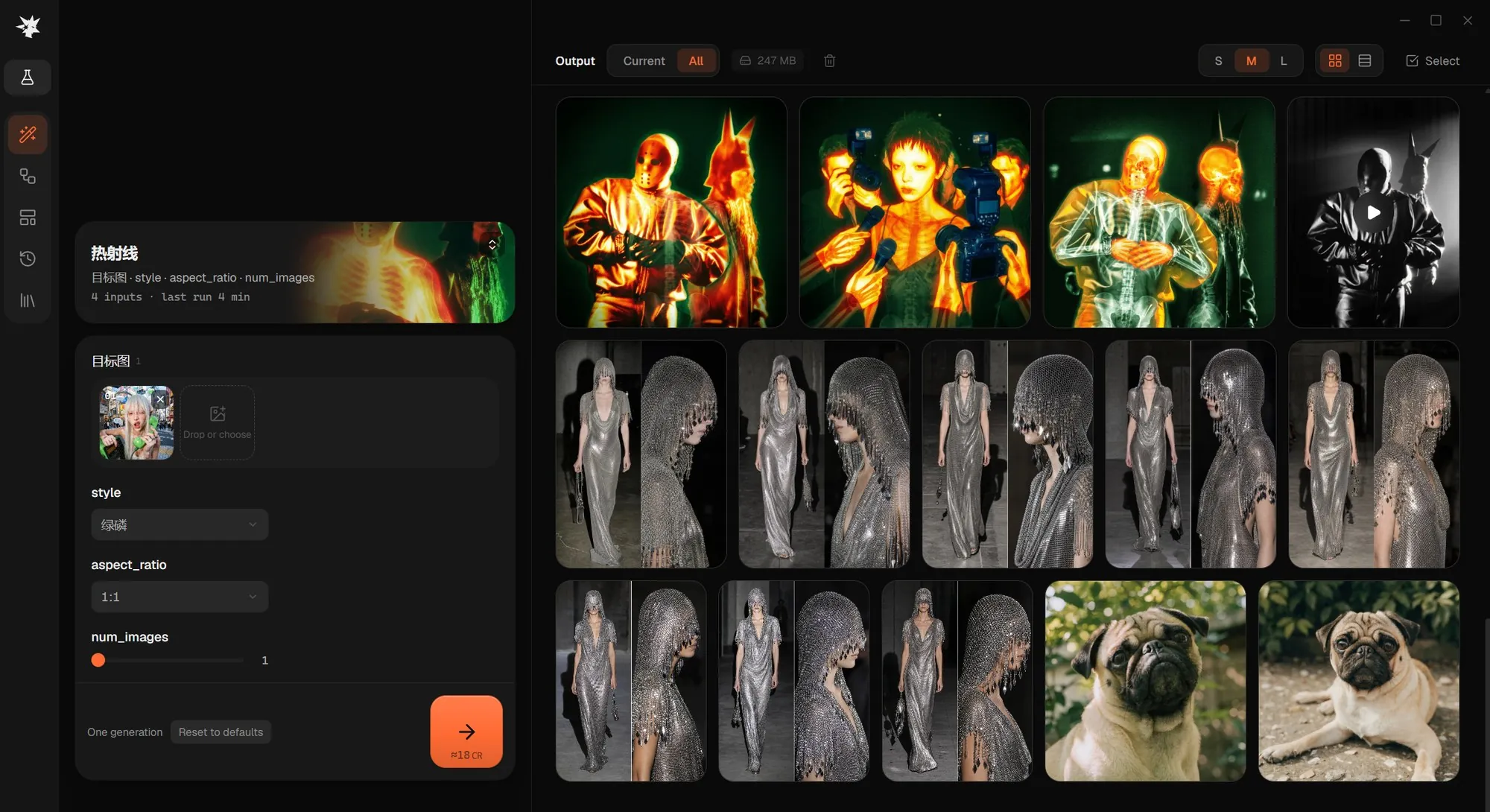Open the flask lab icon in sidebar
The image size is (1490, 812).
(28, 77)
